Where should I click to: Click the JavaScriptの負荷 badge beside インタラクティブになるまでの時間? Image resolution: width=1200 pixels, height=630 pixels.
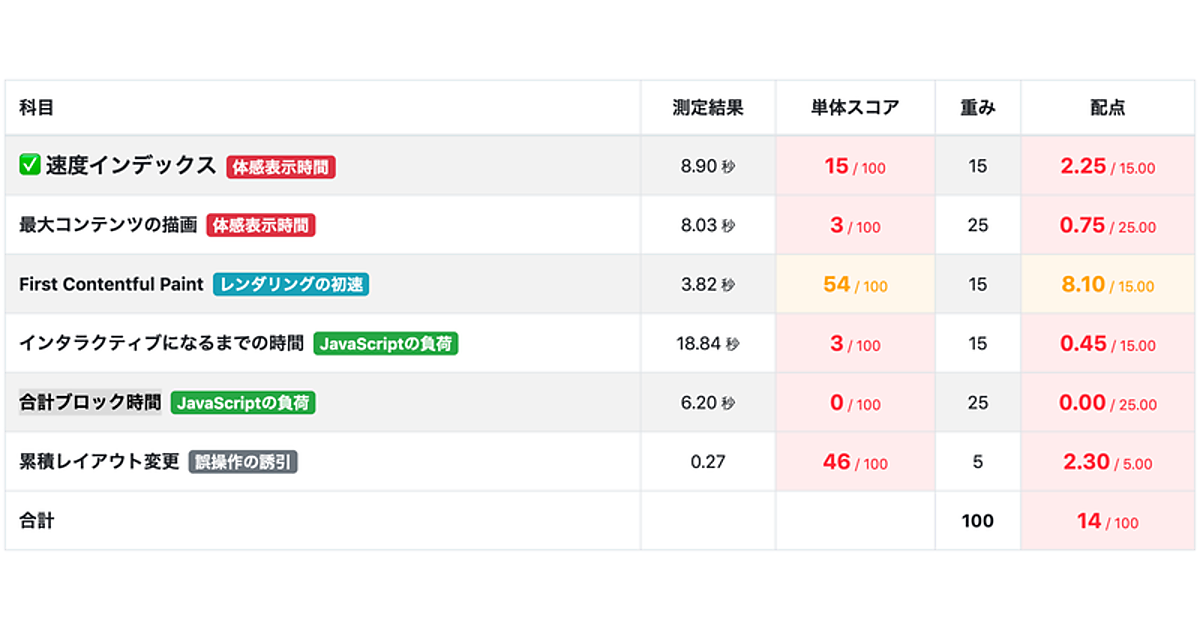[386, 344]
